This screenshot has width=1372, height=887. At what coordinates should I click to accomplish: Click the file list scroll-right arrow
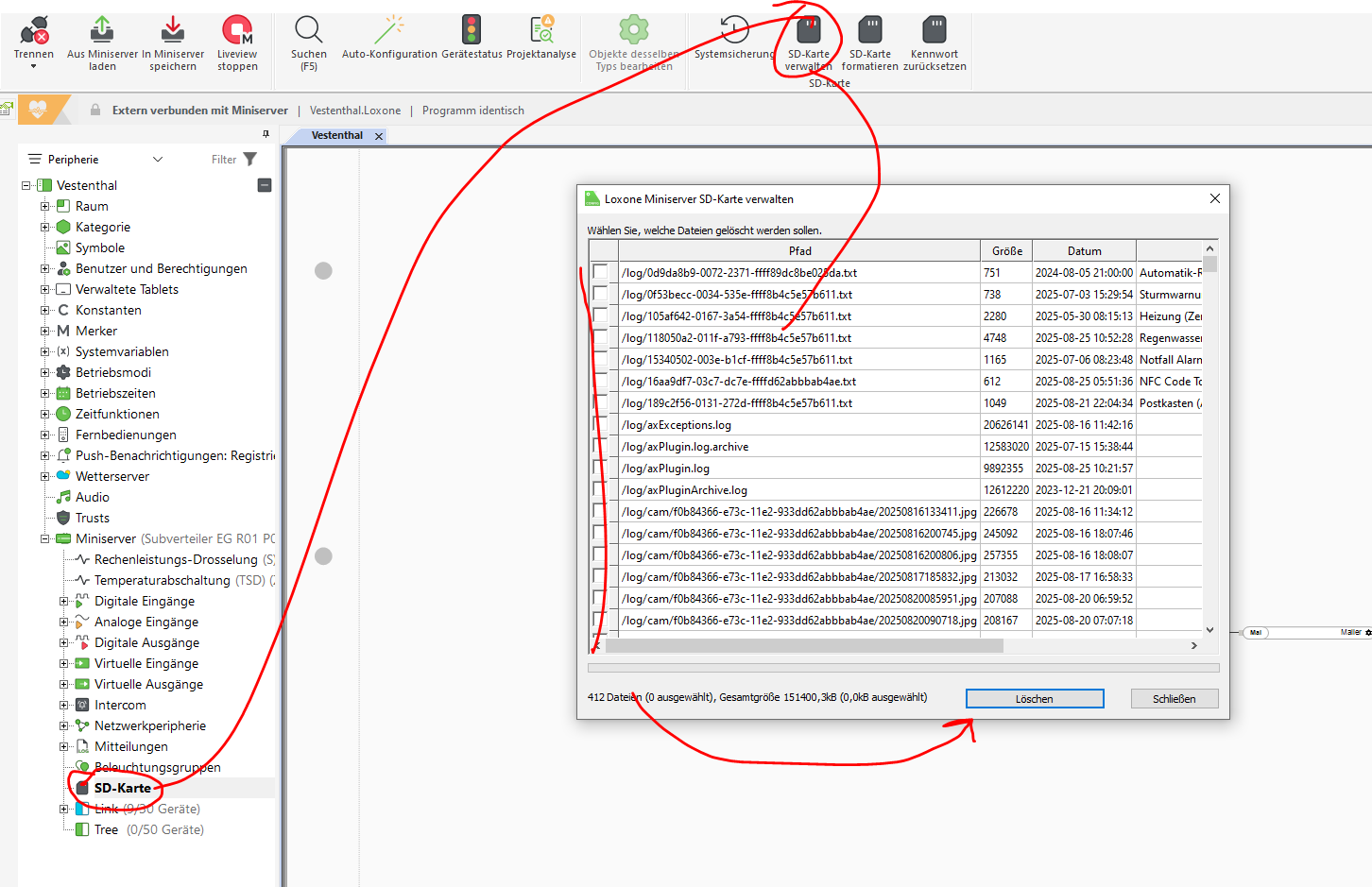1194,646
